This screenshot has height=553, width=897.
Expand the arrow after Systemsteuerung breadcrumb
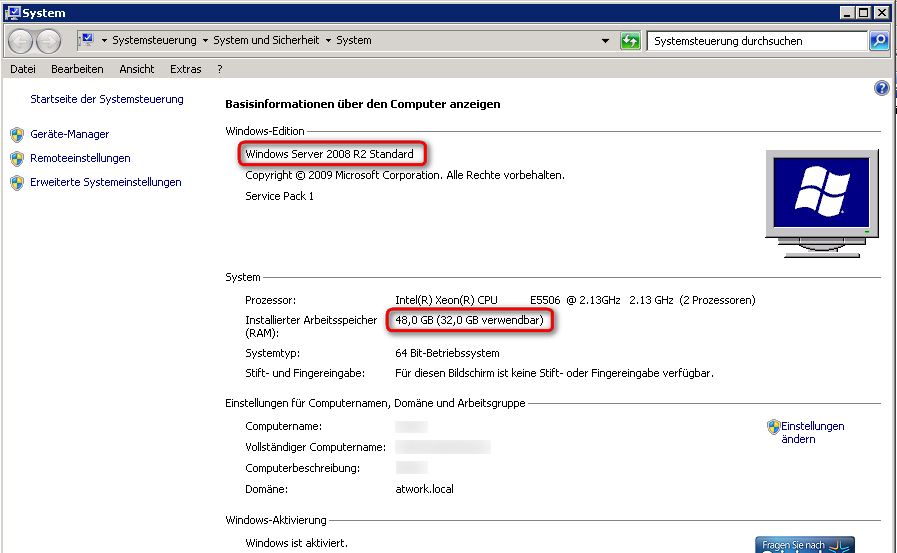pyautogui.click(x=205, y=41)
